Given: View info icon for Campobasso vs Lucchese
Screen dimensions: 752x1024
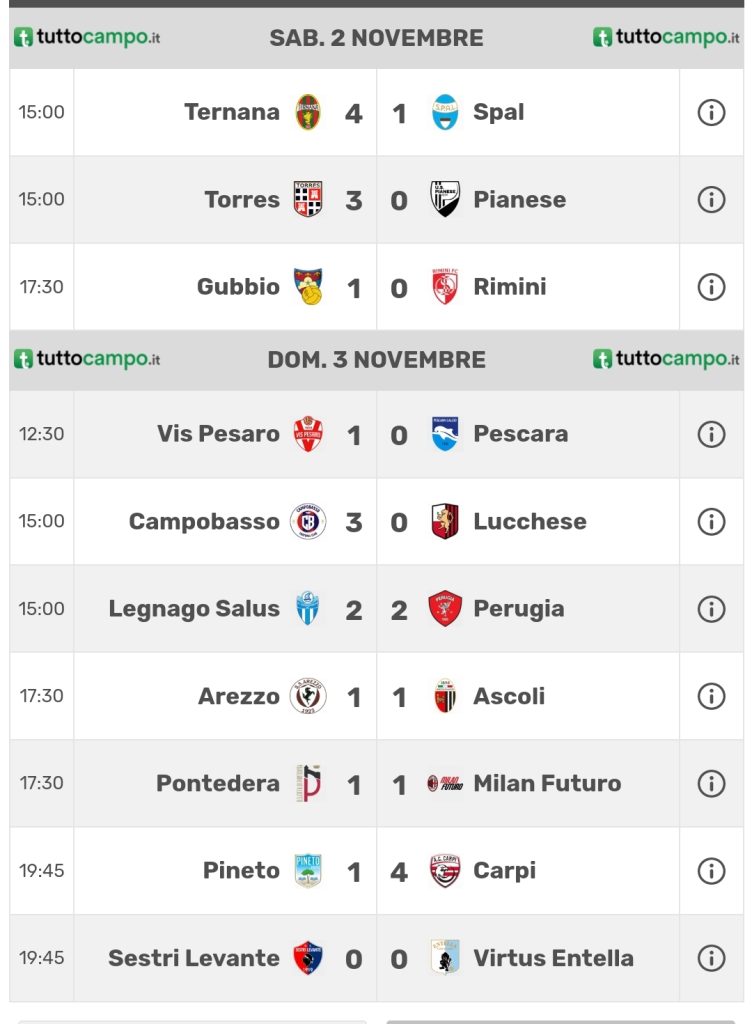Looking at the screenshot, I should (x=710, y=521).
